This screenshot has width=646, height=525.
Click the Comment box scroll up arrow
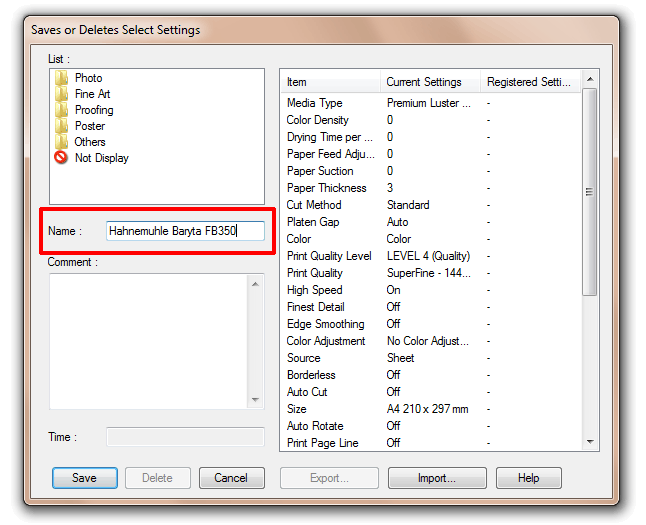pos(255,284)
